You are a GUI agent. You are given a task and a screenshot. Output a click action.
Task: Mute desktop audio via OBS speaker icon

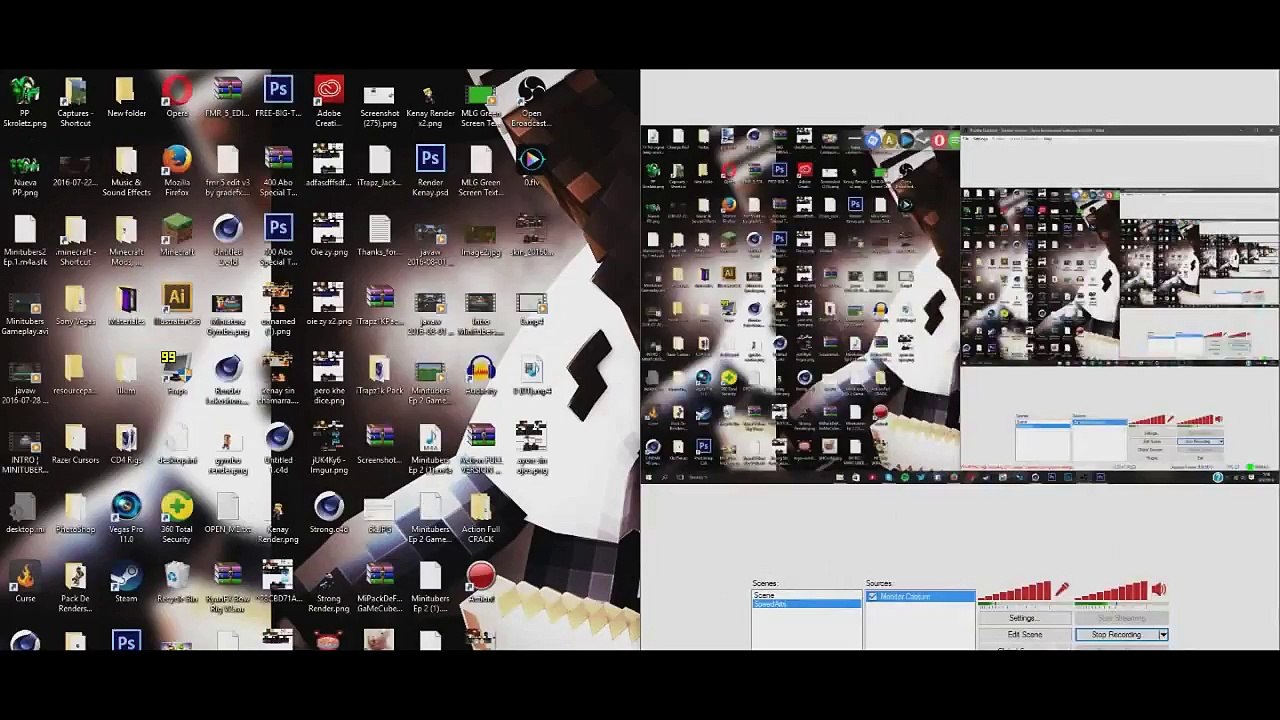1158,590
